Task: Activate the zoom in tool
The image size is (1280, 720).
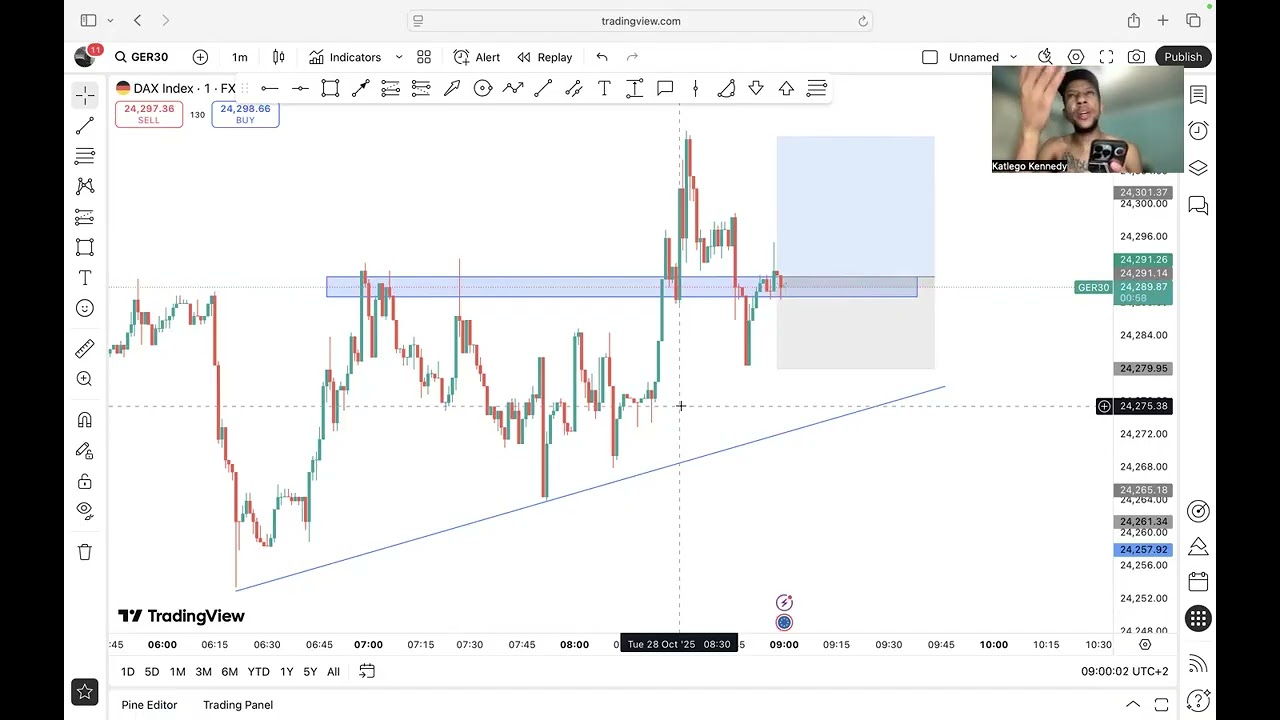Action: click(85, 379)
